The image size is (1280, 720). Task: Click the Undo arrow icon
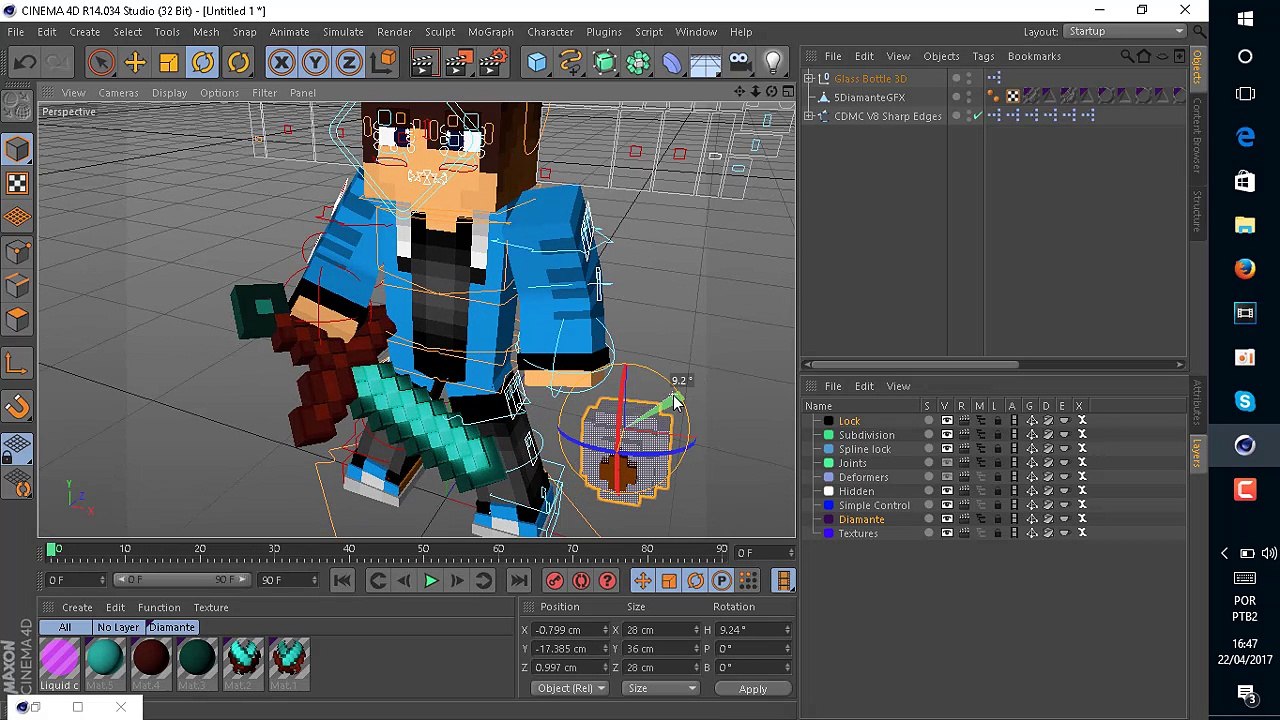tap(25, 63)
